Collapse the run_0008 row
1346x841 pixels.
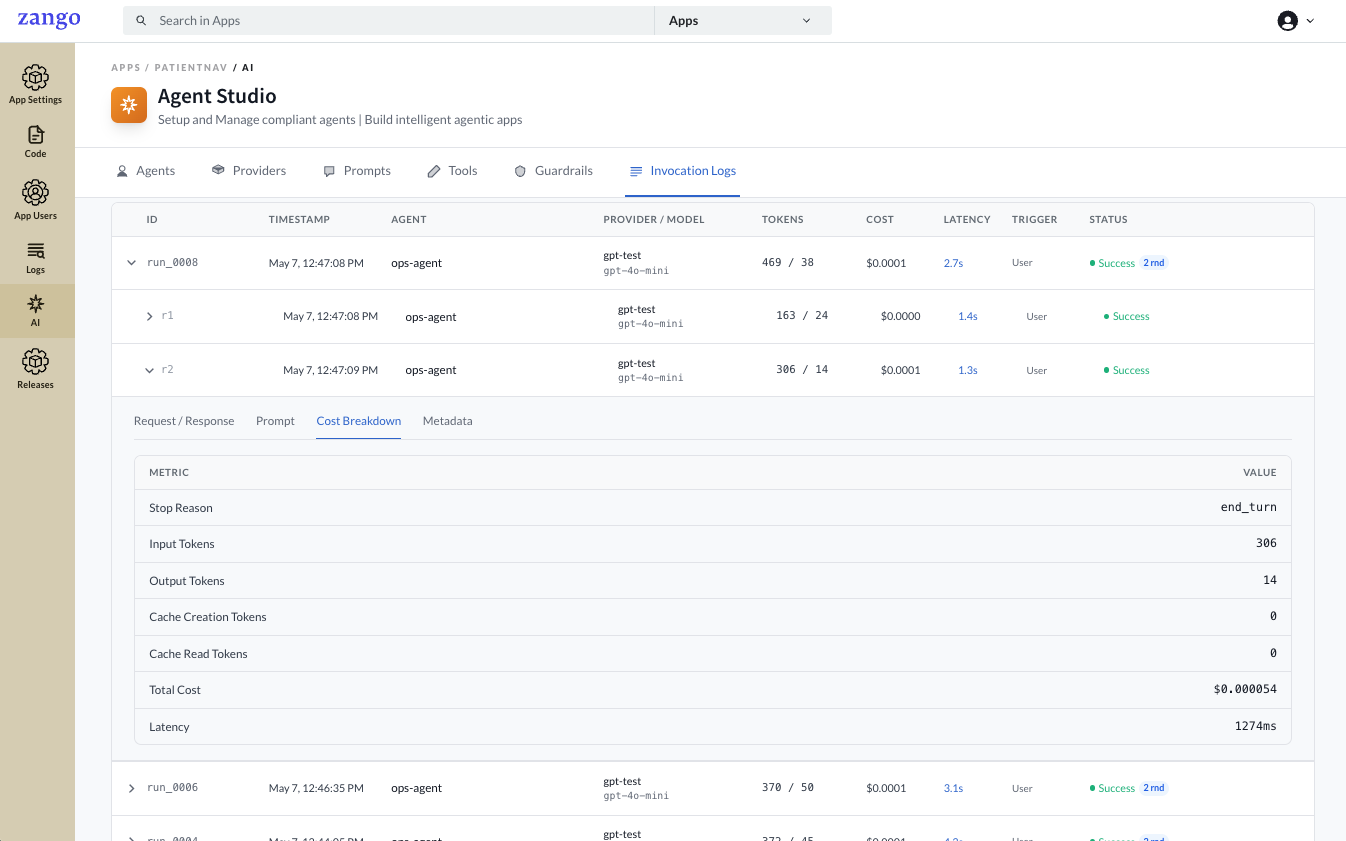tap(131, 263)
